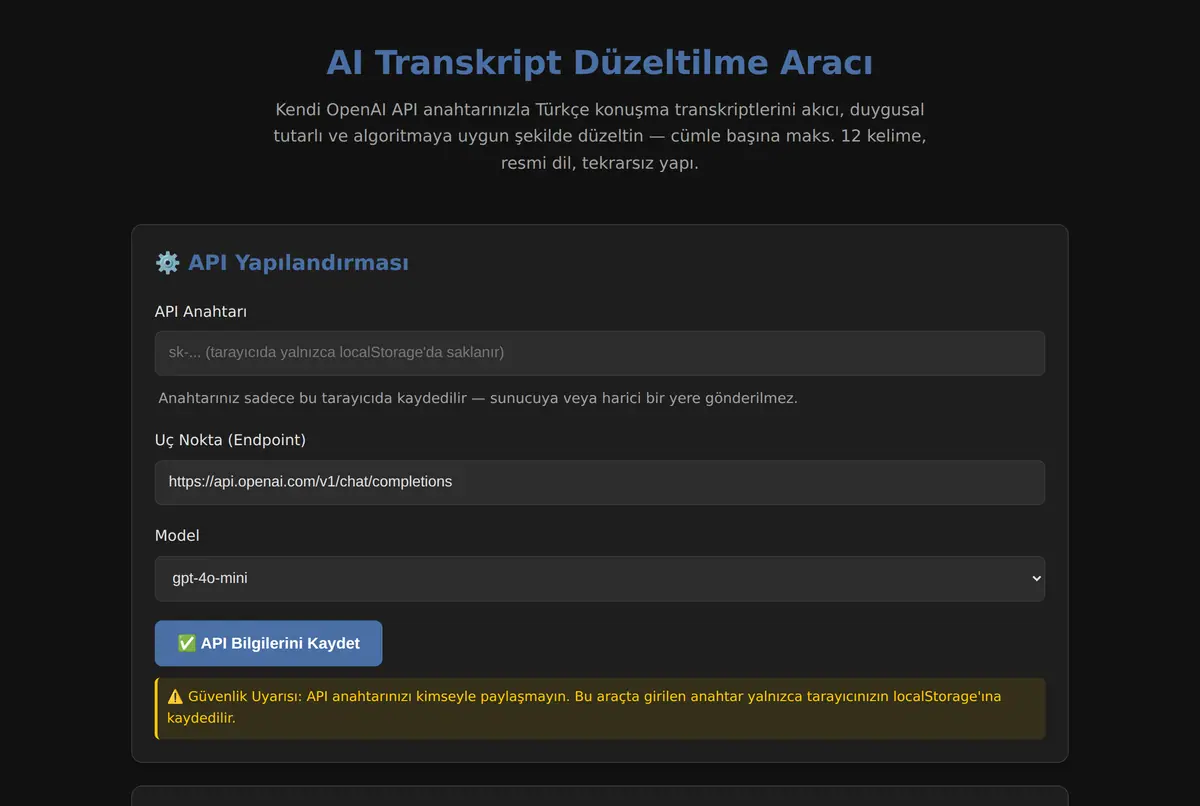
Task: Click the AI Transkript Düzeltilme Aracı heading
Action: 600,63
